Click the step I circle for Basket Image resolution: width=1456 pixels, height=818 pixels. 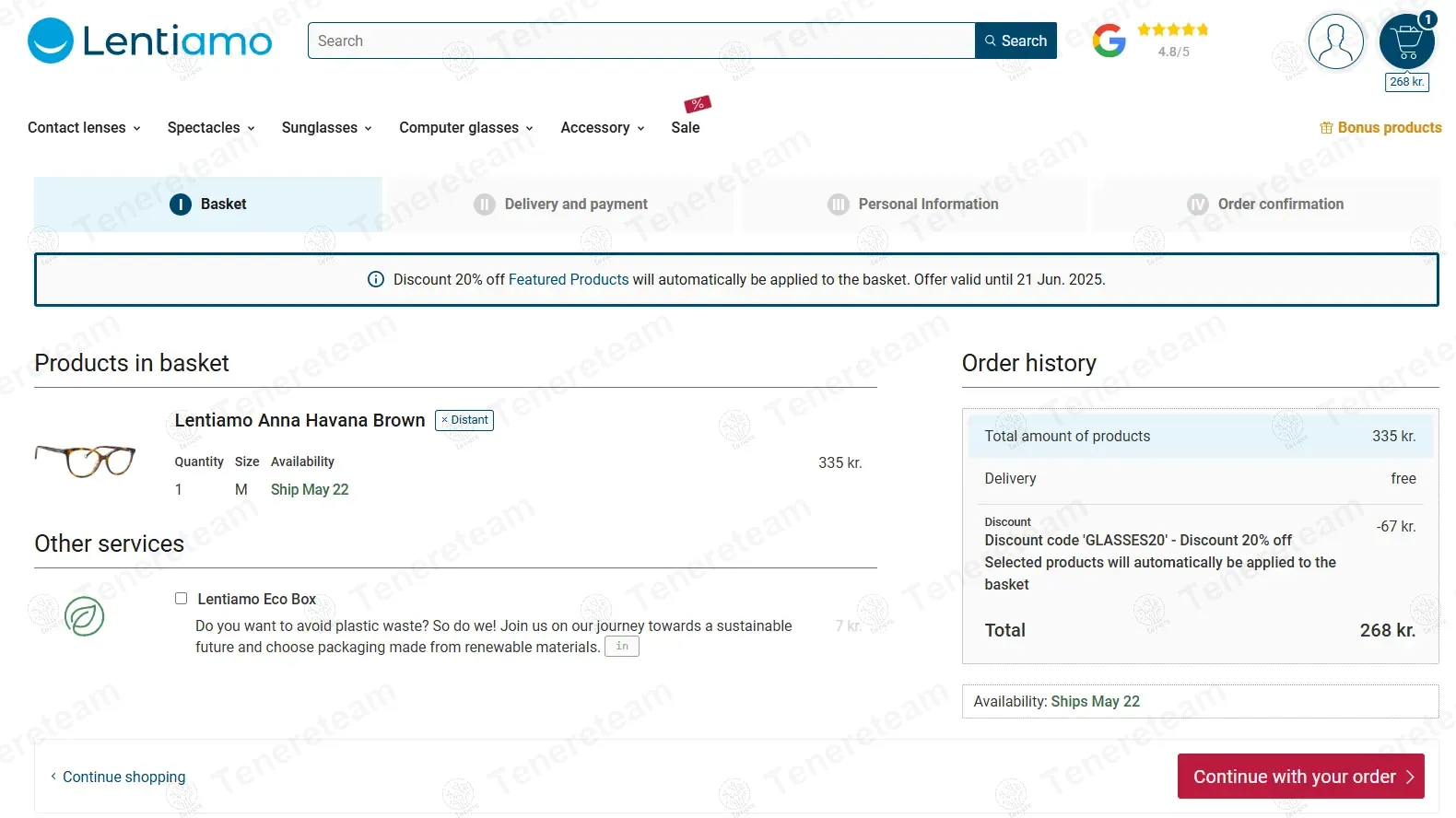tap(181, 204)
